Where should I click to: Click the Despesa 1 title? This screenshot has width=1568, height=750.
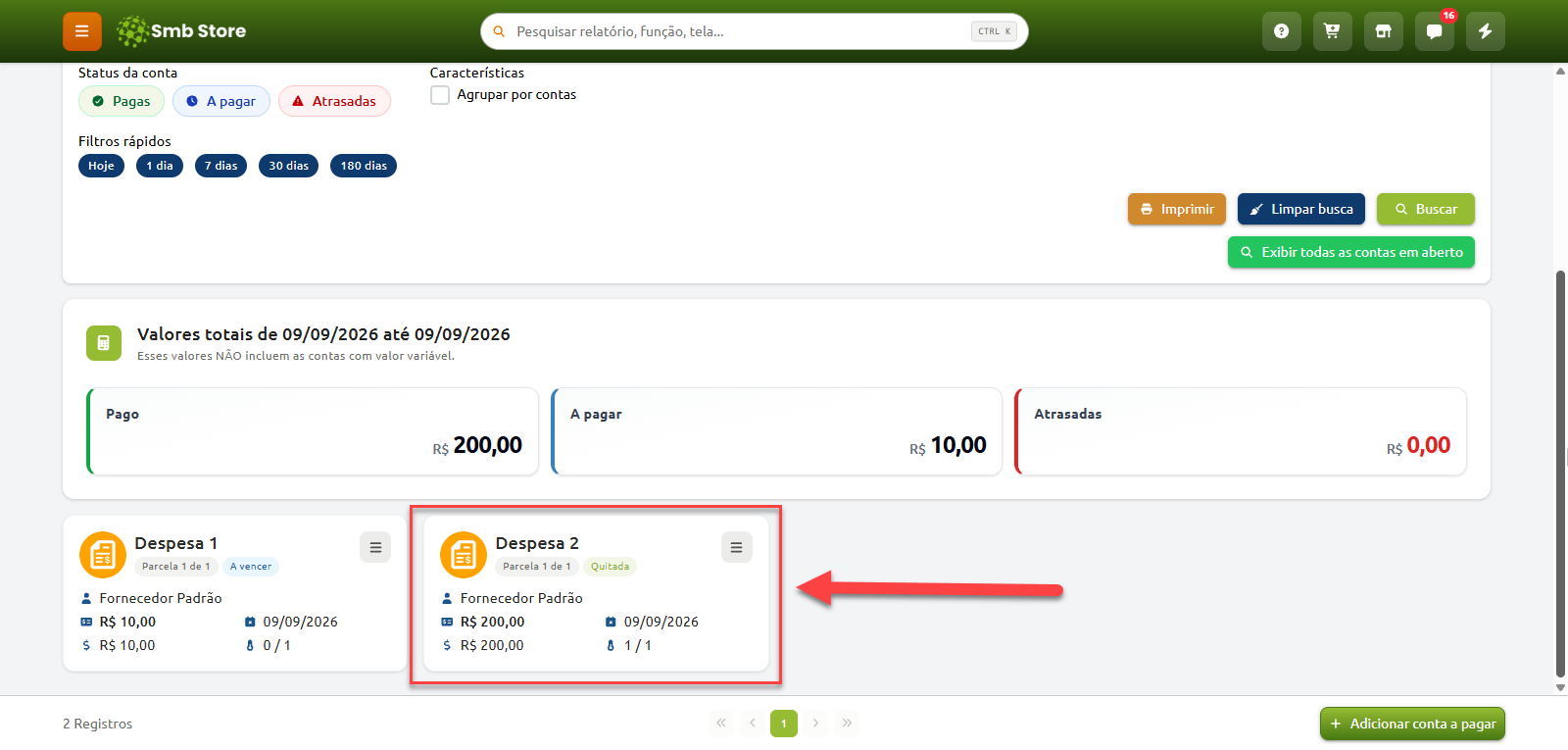pos(176,543)
